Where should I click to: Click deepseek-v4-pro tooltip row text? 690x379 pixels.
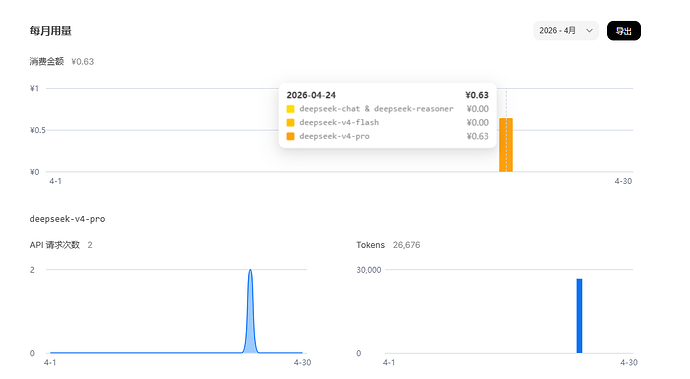(x=334, y=136)
